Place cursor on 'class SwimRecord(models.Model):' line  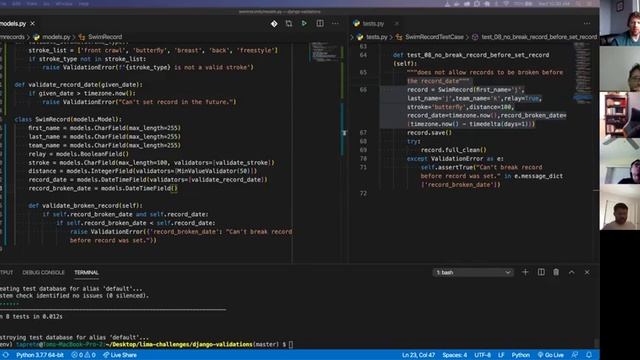(68, 120)
